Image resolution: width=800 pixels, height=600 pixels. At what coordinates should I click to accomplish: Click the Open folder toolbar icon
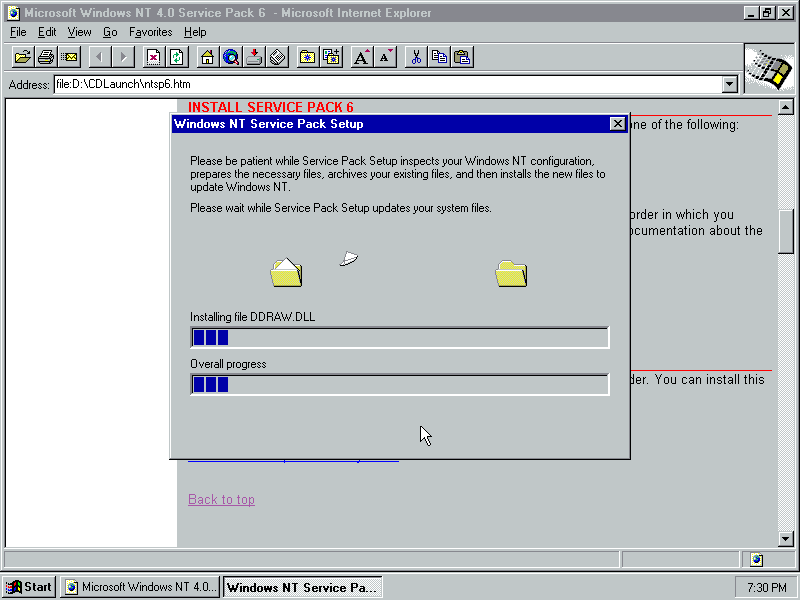tap(22, 57)
